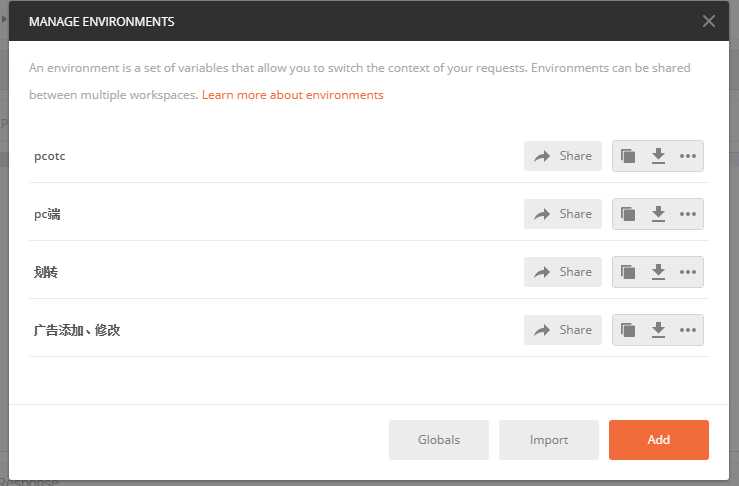Duplicate the 划转 environment
The image size is (739, 486).
coord(628,272)
